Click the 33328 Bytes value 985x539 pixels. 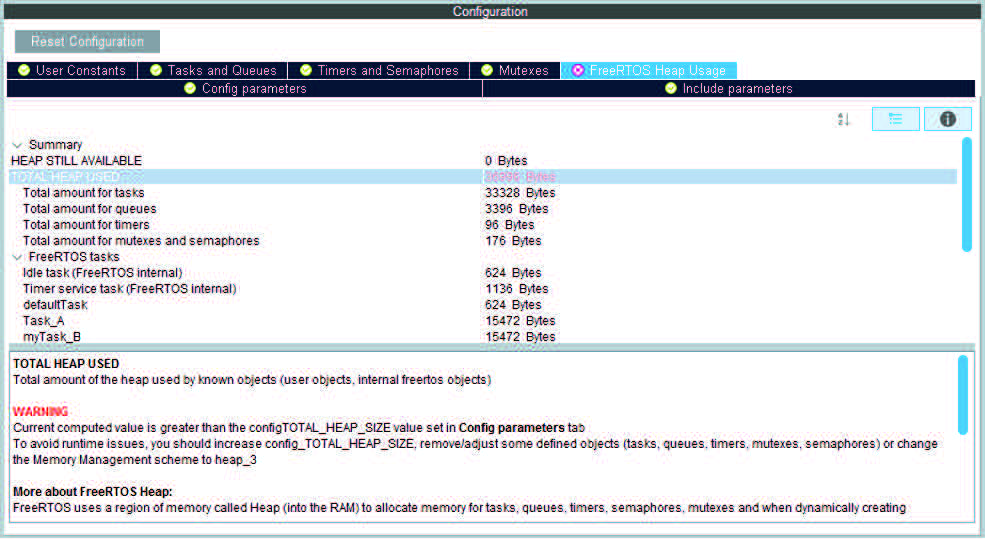520,193
